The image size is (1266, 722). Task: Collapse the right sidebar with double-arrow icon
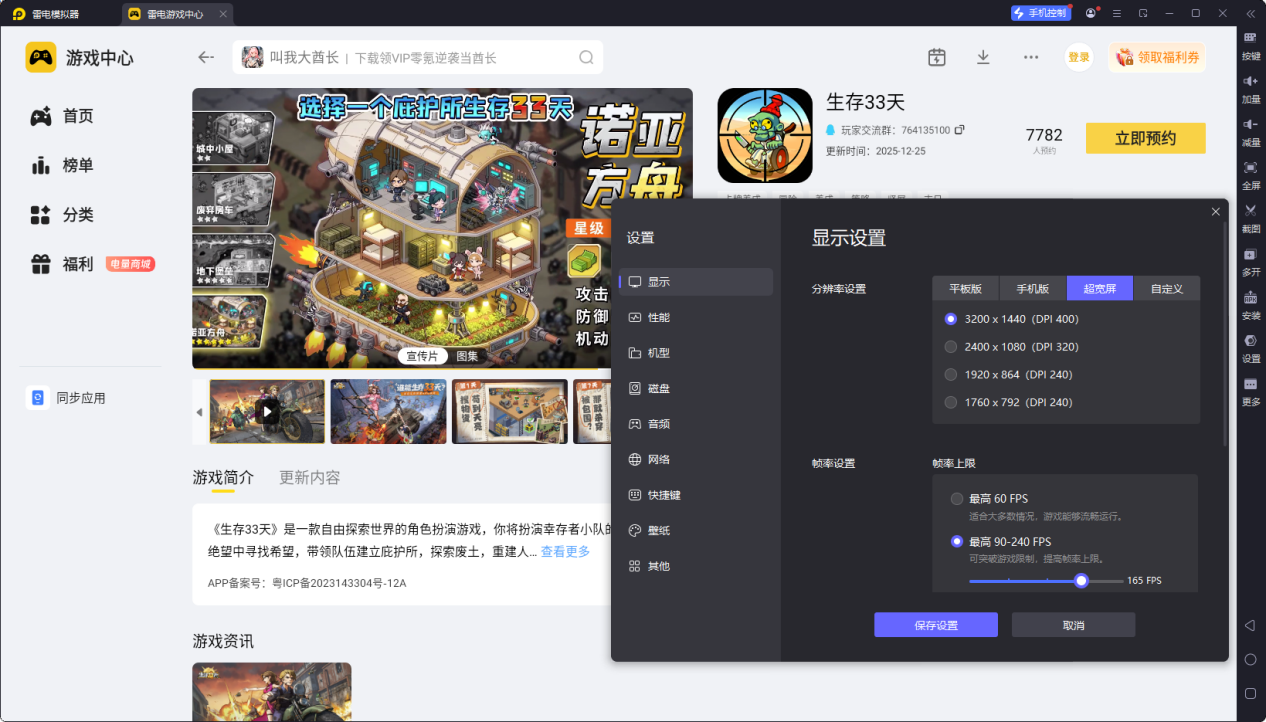(x=1250, y=13)
